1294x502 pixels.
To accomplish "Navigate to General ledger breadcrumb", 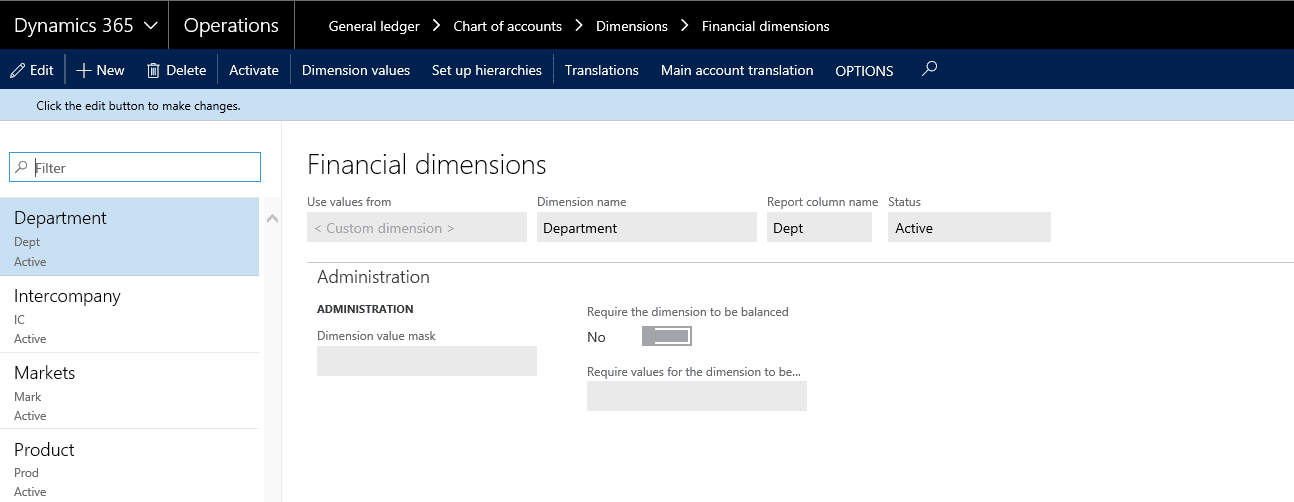I will pyautogui.click(x=374, y=26).
